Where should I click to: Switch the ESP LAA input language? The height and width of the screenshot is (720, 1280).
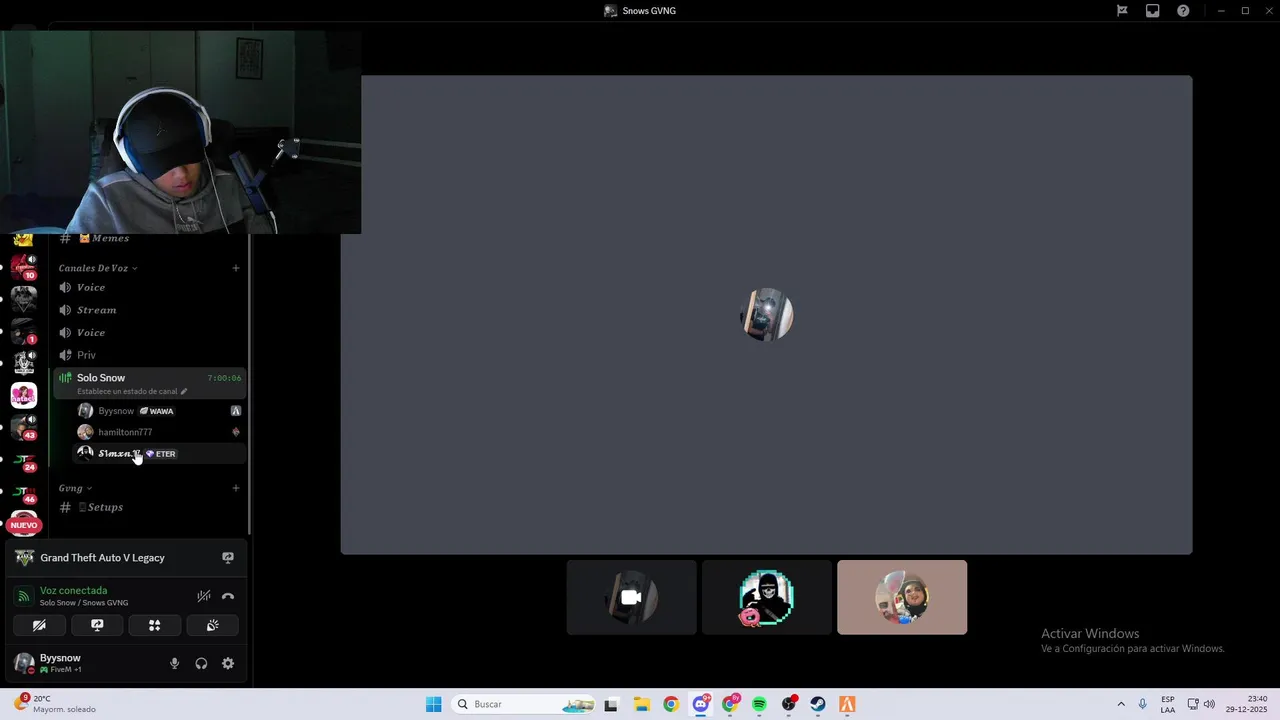point(1168,704)
